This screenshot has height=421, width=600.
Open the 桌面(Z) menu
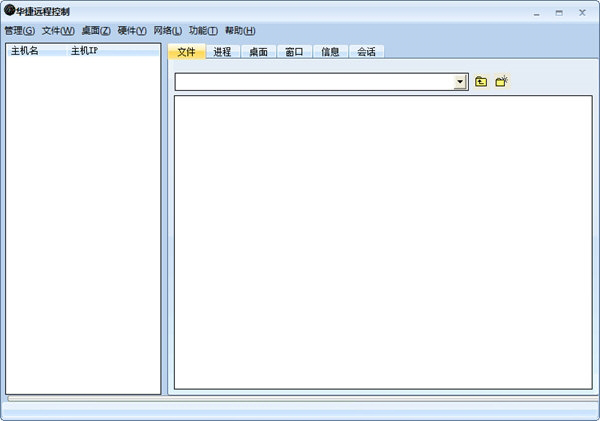tap(96, 31)
